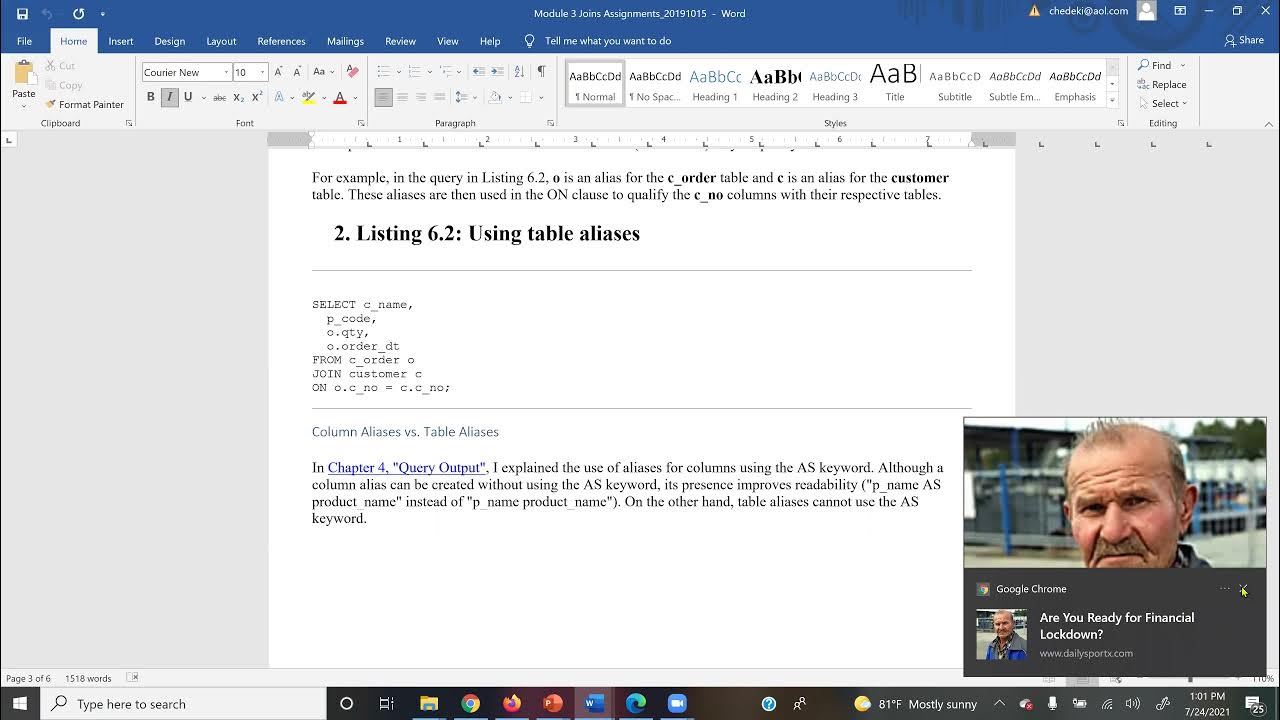This screenshot has width=1280, height=720.
Task: Collapse the ribbon with arrow
Action: pyautogui.click(x=1268, y=124)
